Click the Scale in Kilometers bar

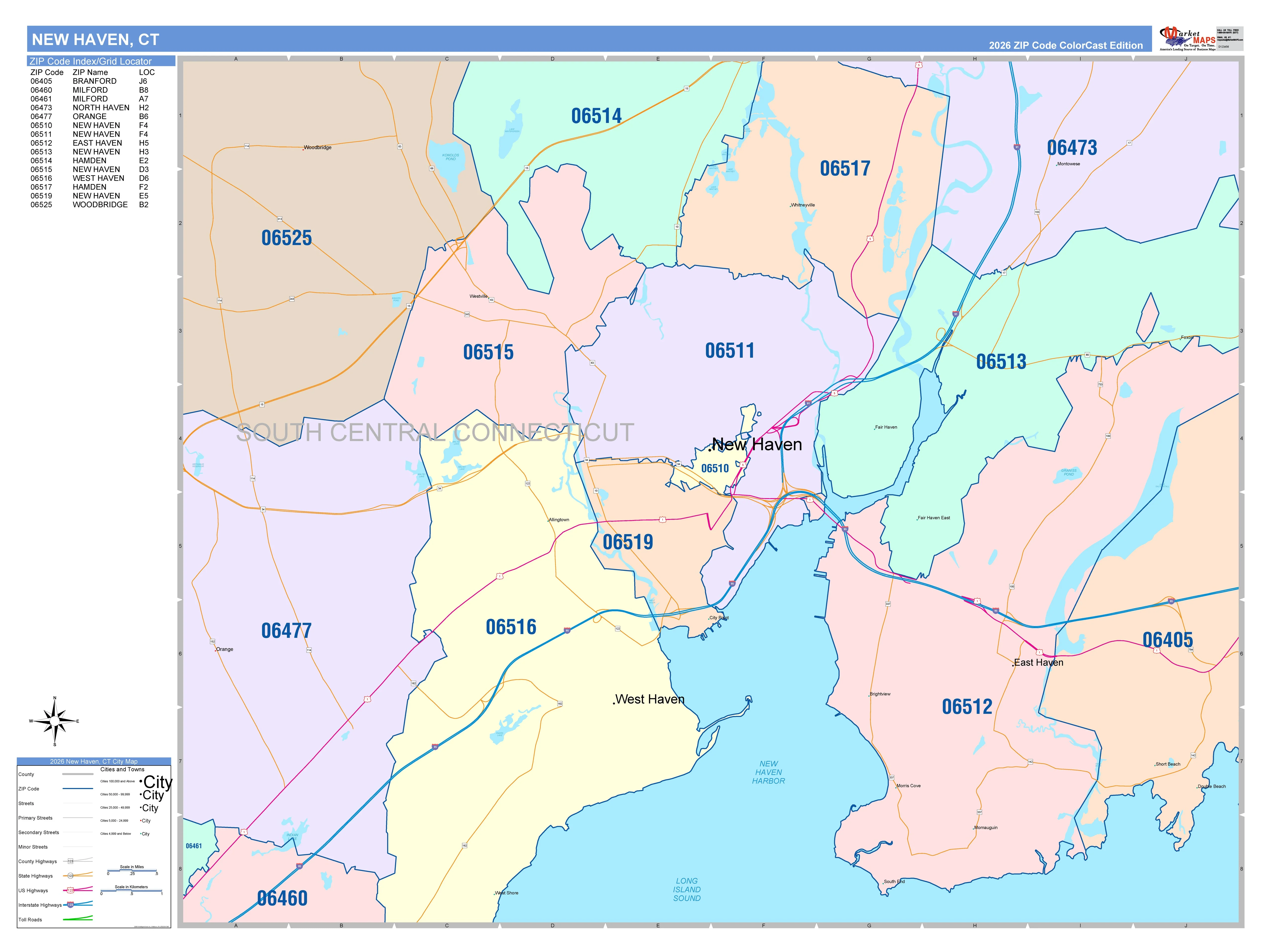131,890
